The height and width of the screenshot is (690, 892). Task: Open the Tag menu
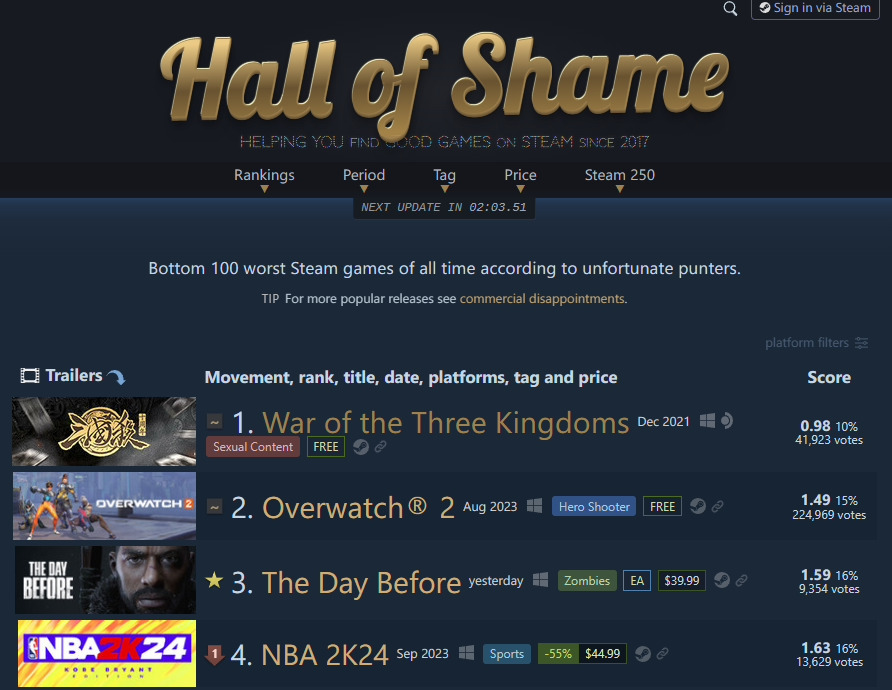click(444, 179)
